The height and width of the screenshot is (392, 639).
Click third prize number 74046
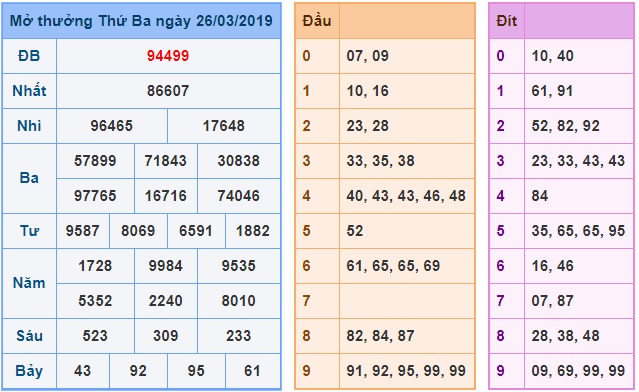[239, 196]
